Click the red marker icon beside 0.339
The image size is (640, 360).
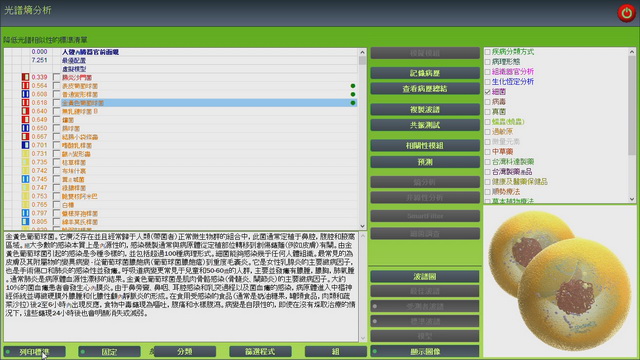click(25, 77)
